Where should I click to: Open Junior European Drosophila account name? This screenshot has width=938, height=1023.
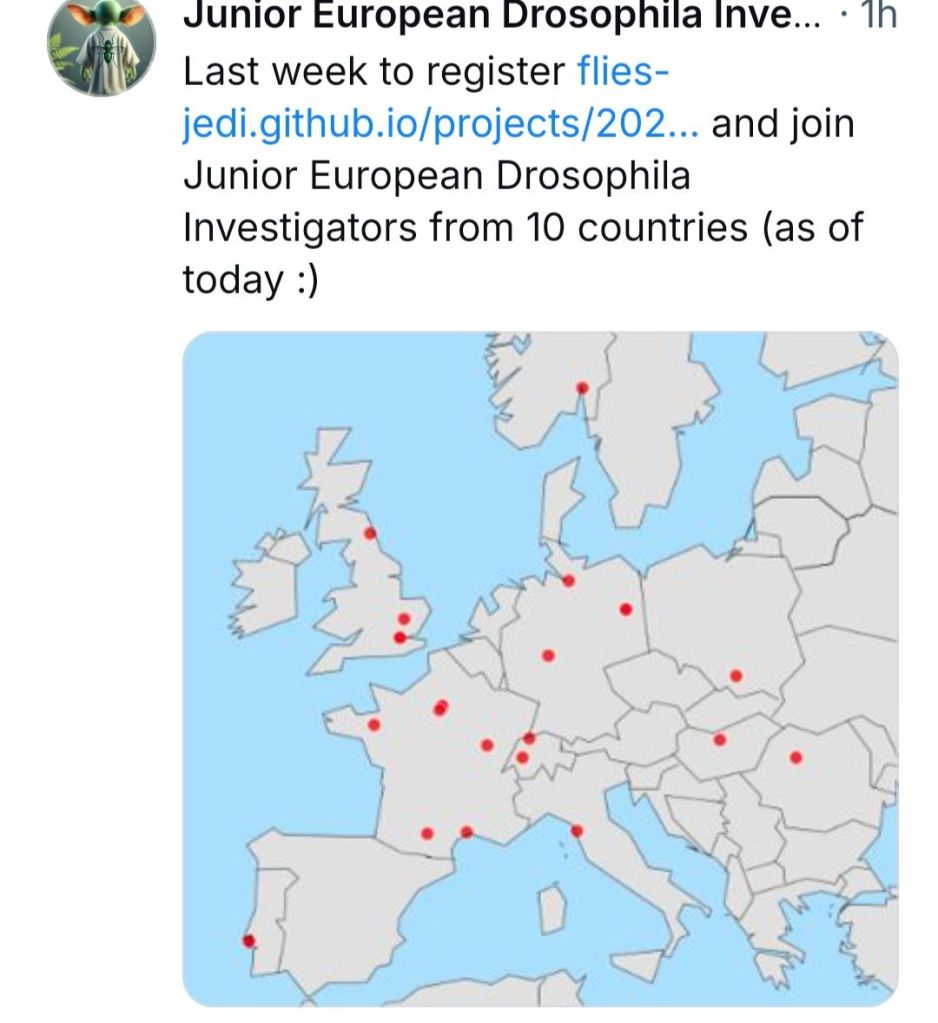pos(500,15)
